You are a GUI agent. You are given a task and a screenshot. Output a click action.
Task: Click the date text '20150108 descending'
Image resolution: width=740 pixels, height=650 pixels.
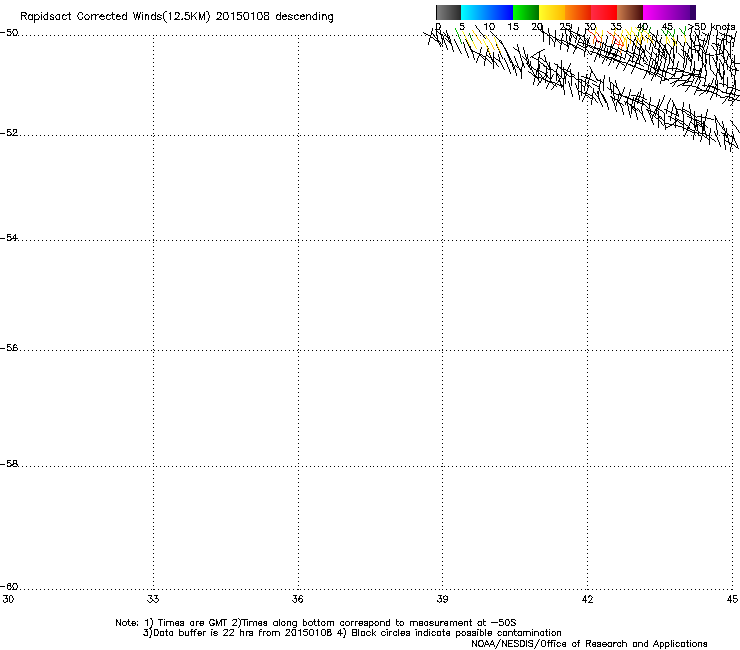275,17
